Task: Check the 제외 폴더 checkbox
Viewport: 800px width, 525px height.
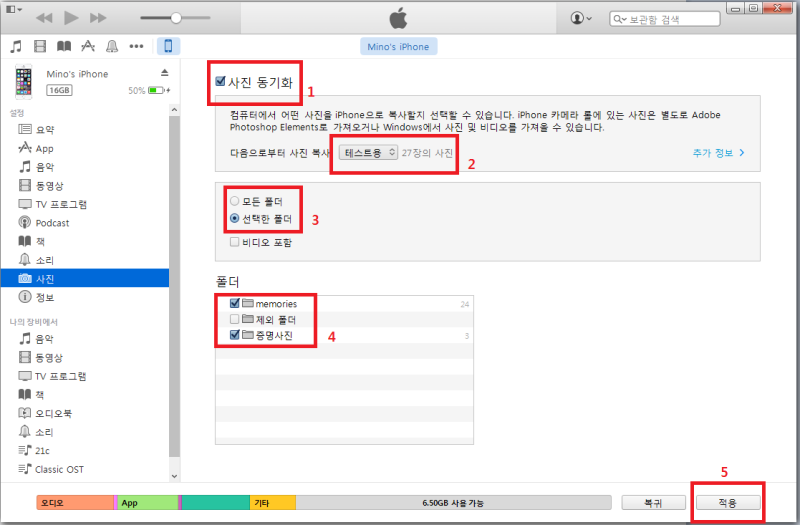Action: [234, 319]
